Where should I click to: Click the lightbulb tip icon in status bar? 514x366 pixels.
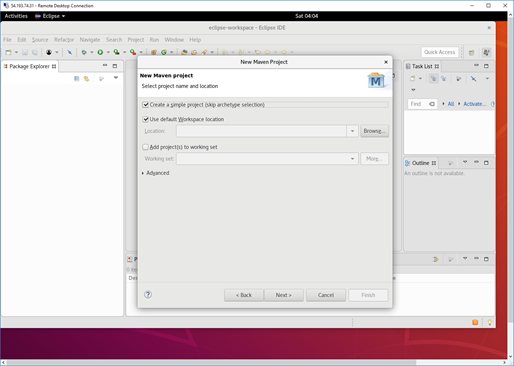click(489, 322)
